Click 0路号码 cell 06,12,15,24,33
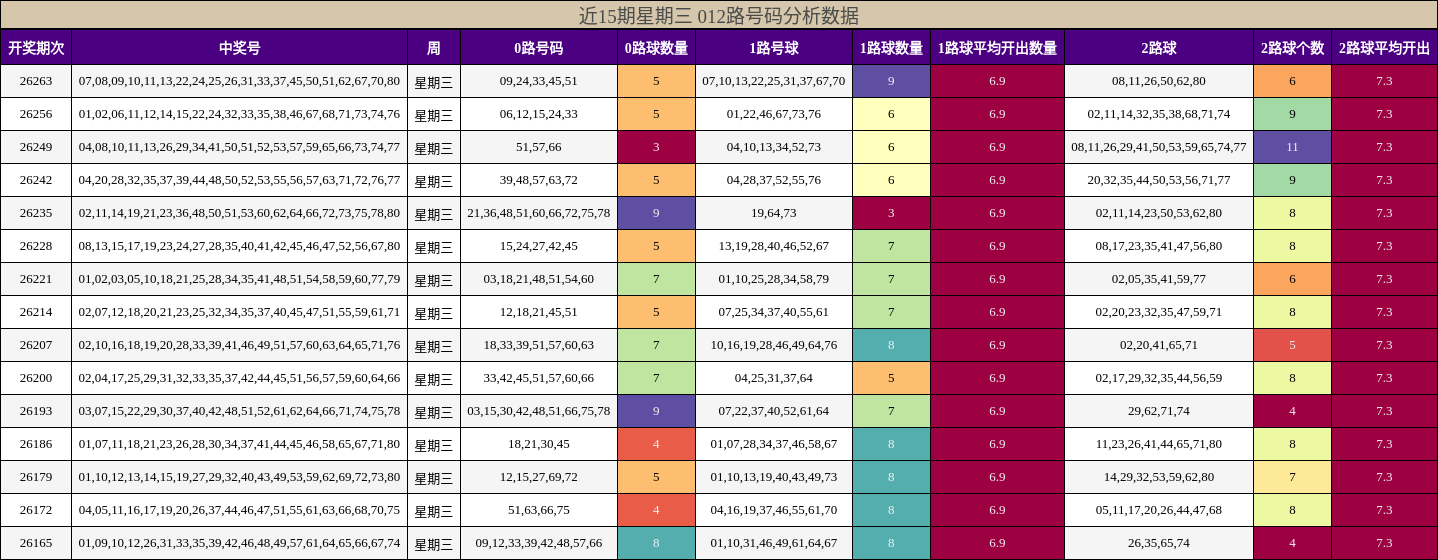The height and width of the screenshot is (560, 1438). click(x=539, y=114)
